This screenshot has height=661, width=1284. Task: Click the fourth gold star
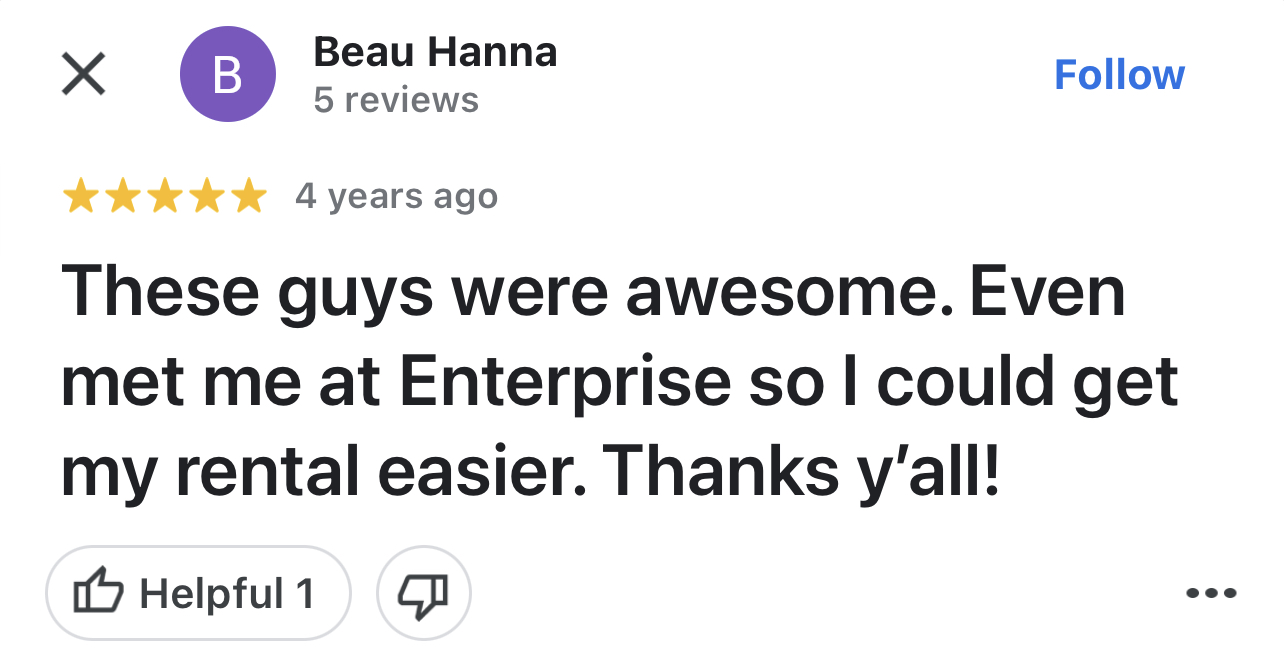point(207,197)
